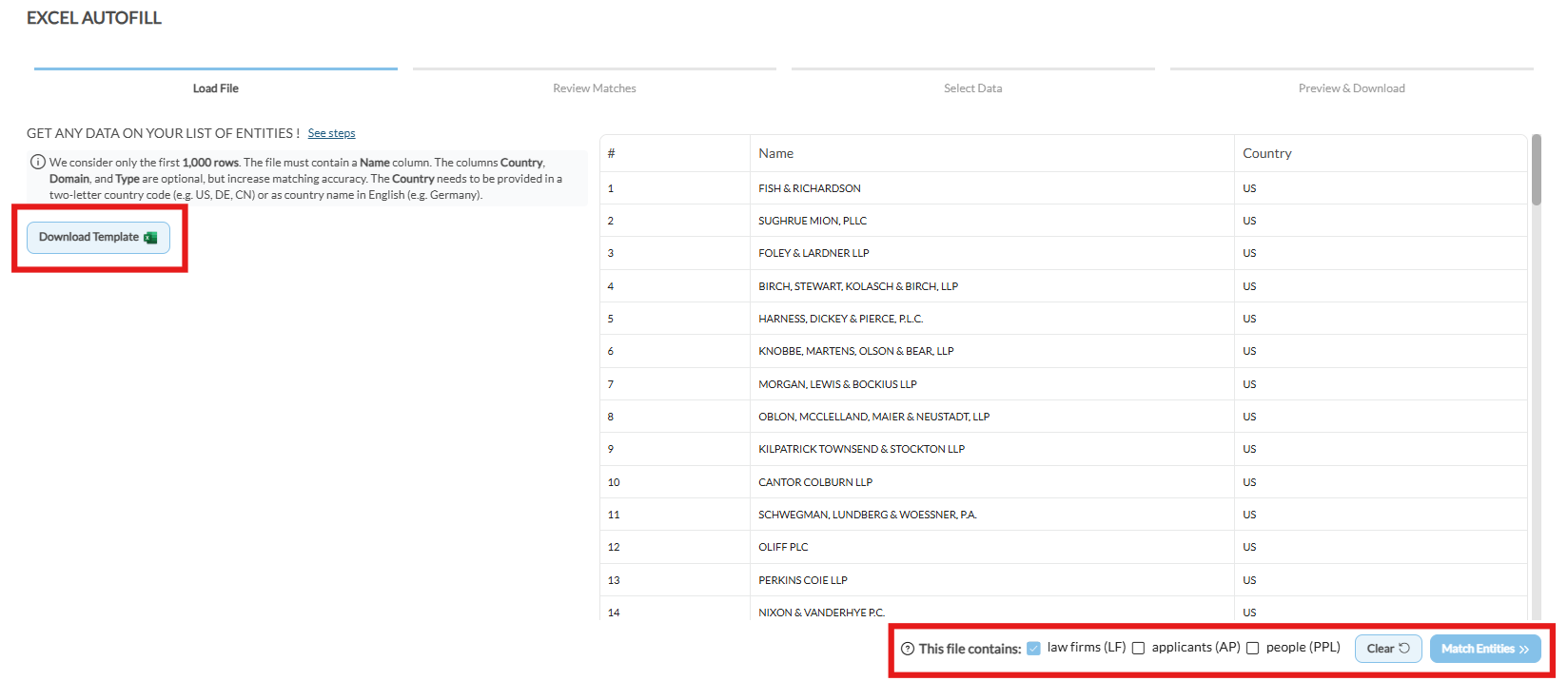Click the Name column header
This screenshot has height=681, width=1568.
click(x=992, y=153)
